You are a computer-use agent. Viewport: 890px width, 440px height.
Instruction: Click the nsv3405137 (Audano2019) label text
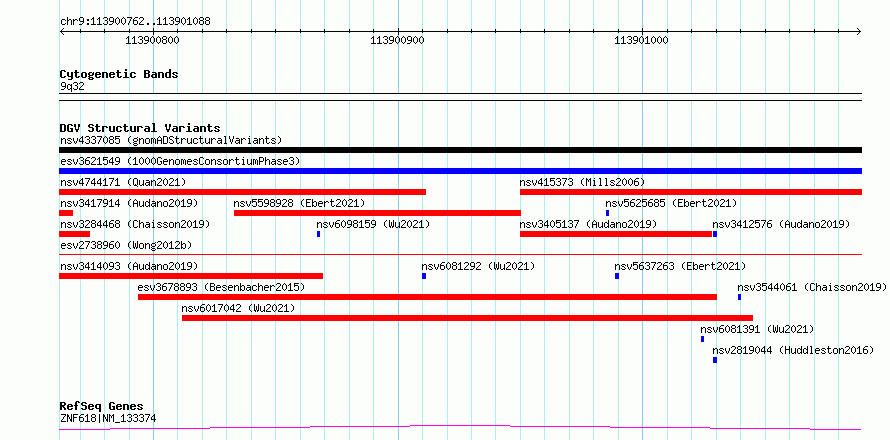click(x=588, y=224)
